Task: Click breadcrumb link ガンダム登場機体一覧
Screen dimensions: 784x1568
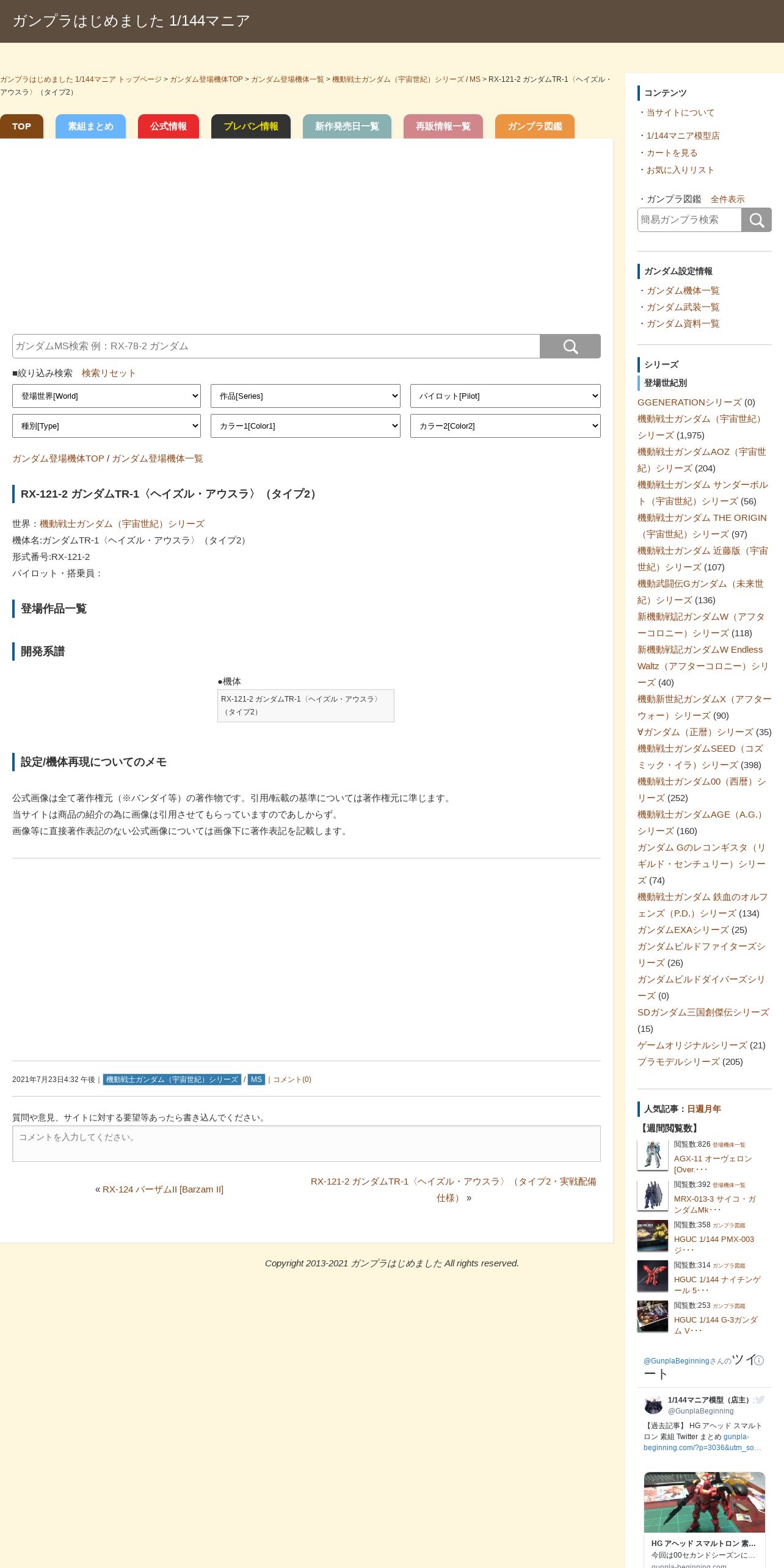Action: tap(288, 79)
